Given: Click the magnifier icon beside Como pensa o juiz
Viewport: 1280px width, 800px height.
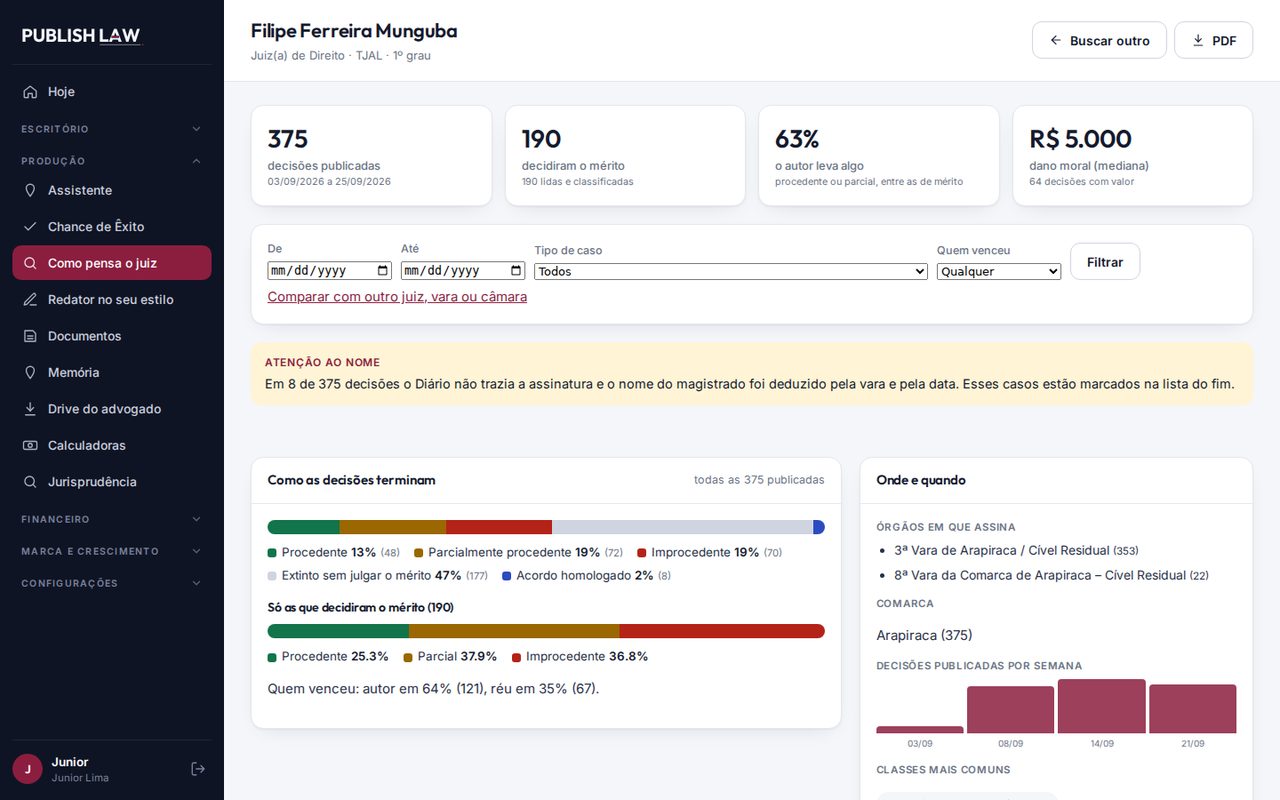Looking at the screenshot, I should pos(30,263).
